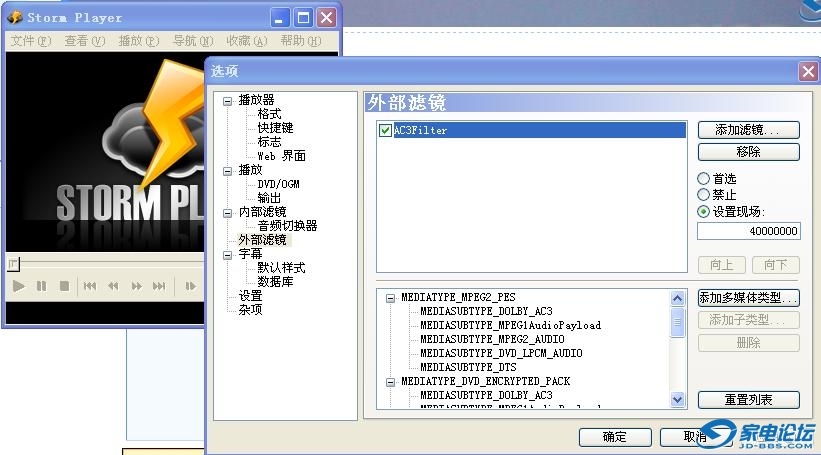Collapse the MEDIATYPE_DVD_ENCRYPTED_PACK node
This screenshot has height=455, width=821.
[x=390, y=382]
